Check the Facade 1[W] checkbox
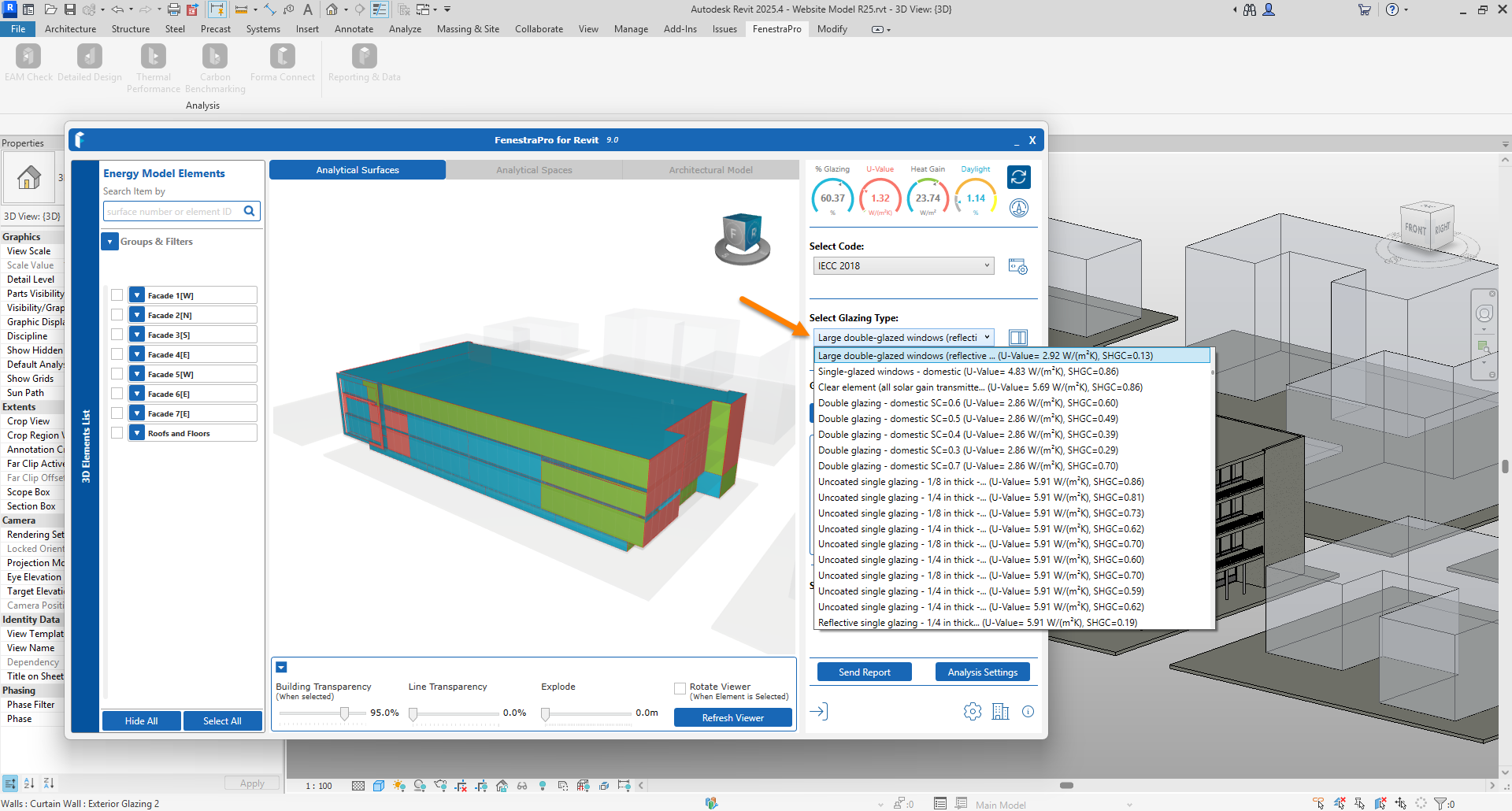The width and height of the screenshot is (1512, 811). pyautogui.click(x=117, y=295)
